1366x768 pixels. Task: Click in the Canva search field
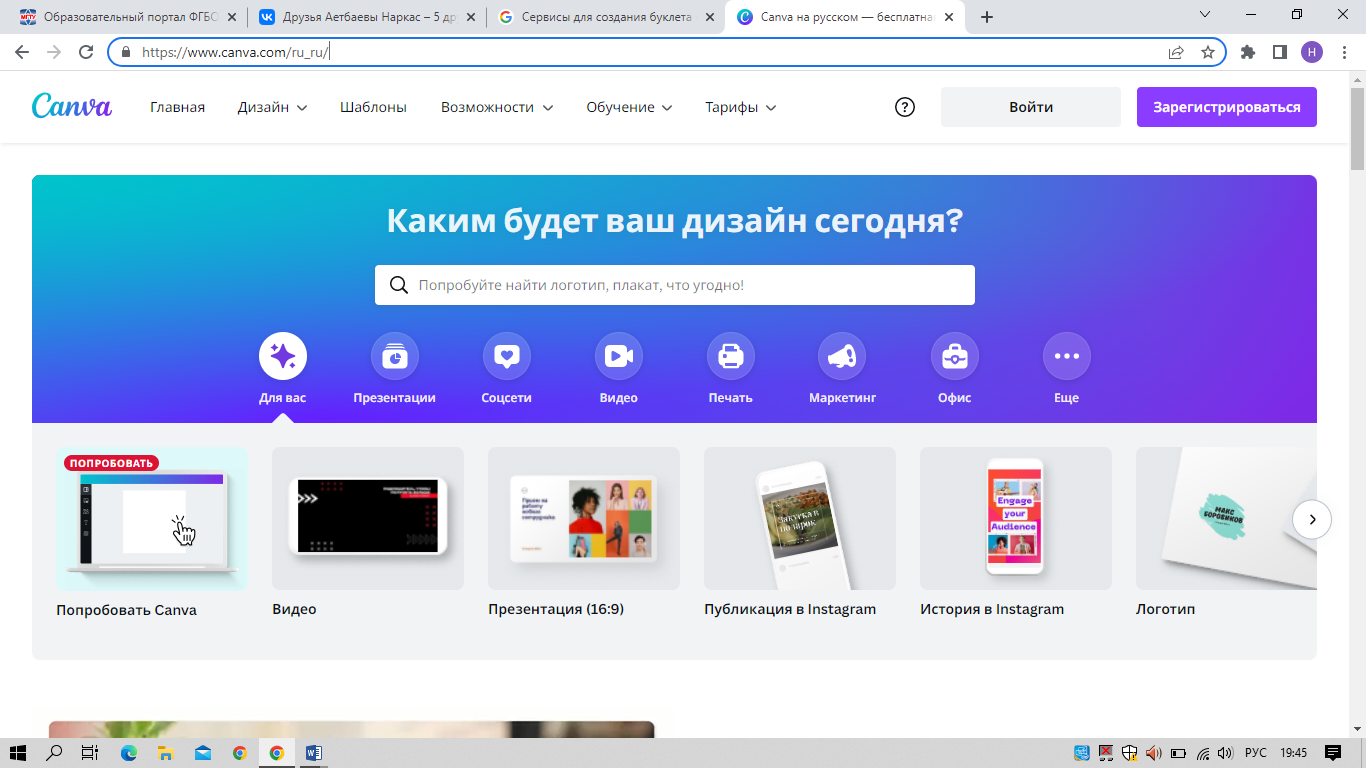tap(675, 285)
